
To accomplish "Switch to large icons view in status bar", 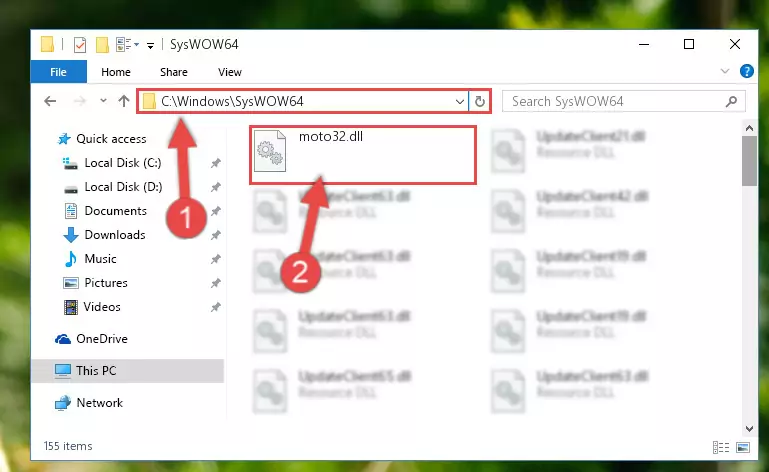I will tap(743, 447).
